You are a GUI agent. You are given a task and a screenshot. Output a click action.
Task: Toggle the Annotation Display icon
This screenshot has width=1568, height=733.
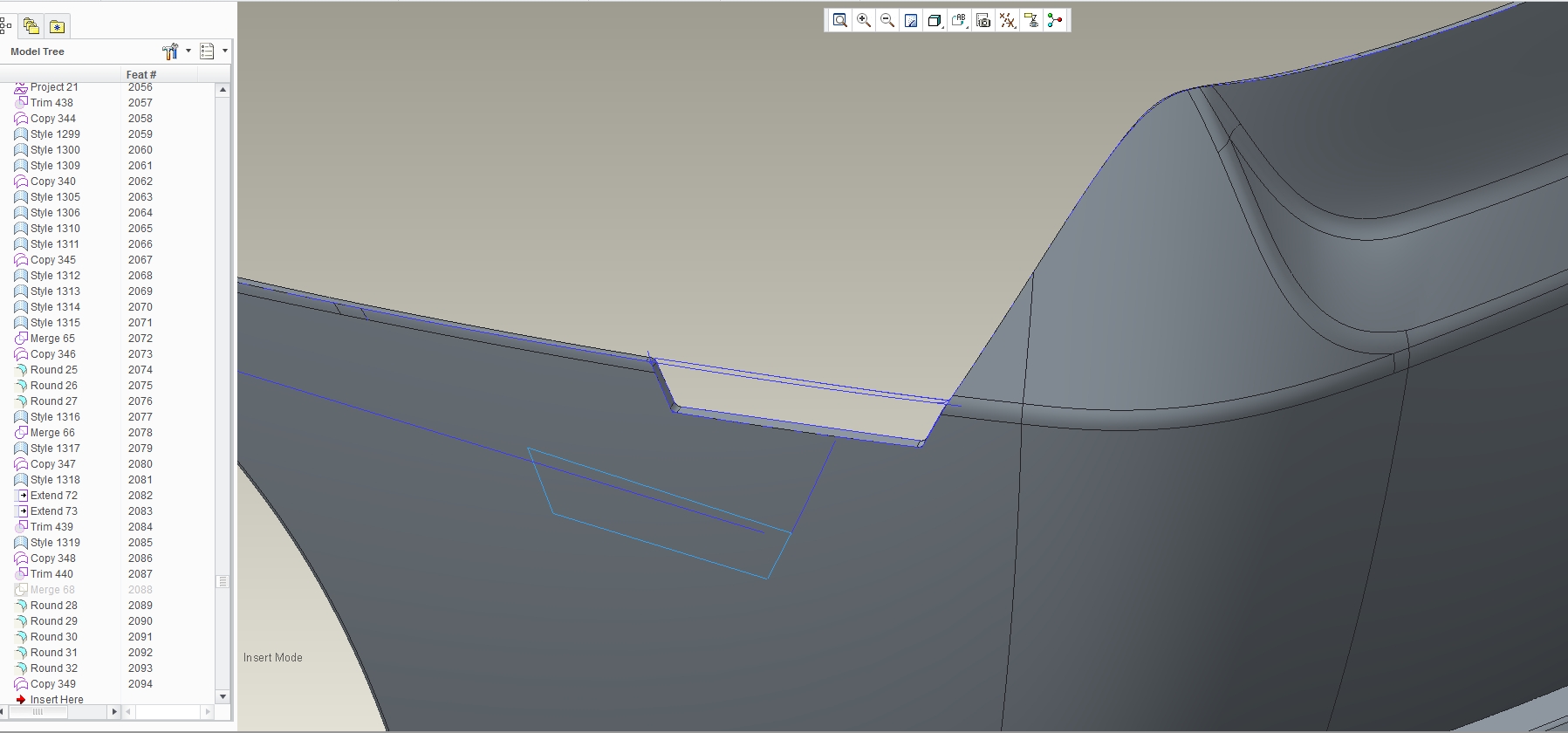pos(1031,20)
